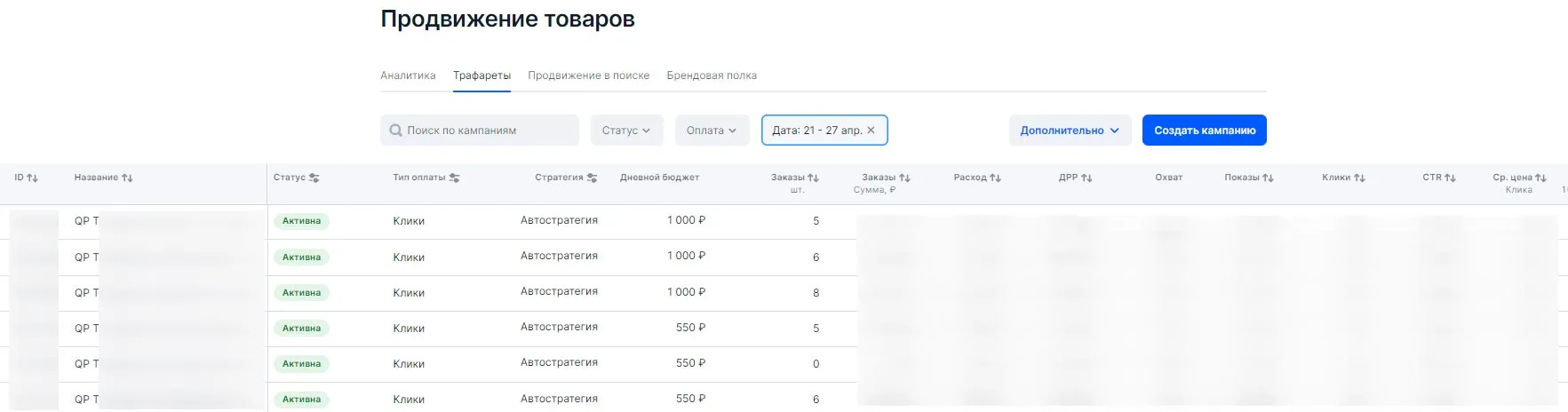Screen dimensions: 1568x412
Task: Go to Брендовая полка tab
Action: 712,75
